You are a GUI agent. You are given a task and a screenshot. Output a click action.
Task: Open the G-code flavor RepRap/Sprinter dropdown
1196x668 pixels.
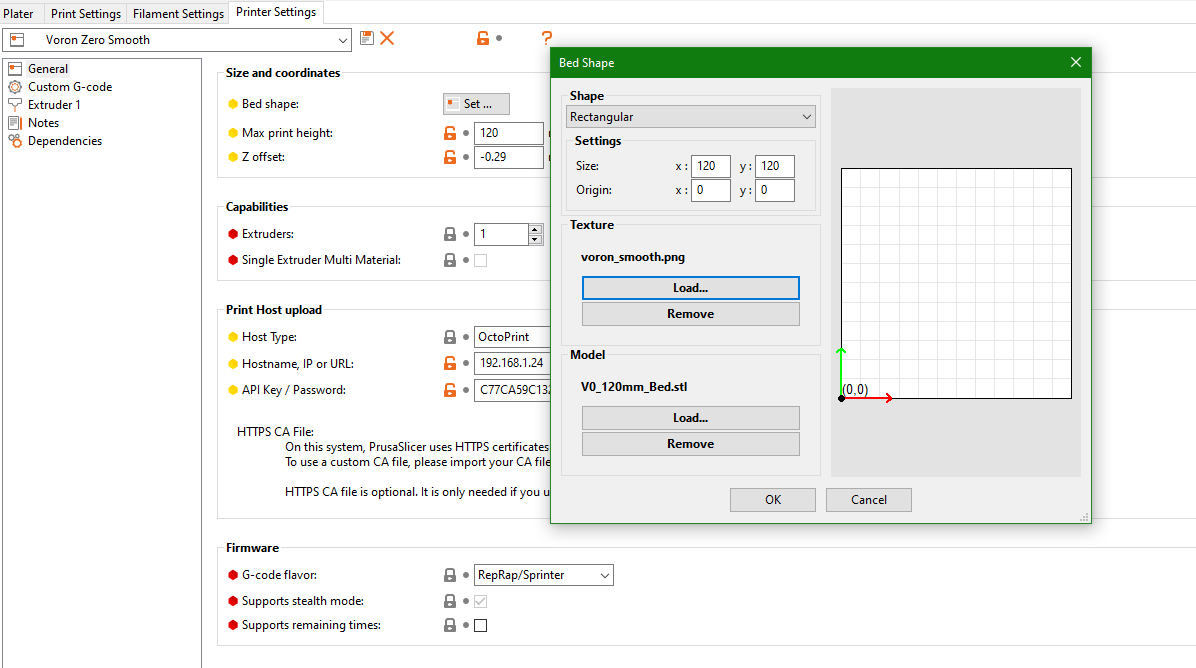pyautogui.click(x=544, y=575)
